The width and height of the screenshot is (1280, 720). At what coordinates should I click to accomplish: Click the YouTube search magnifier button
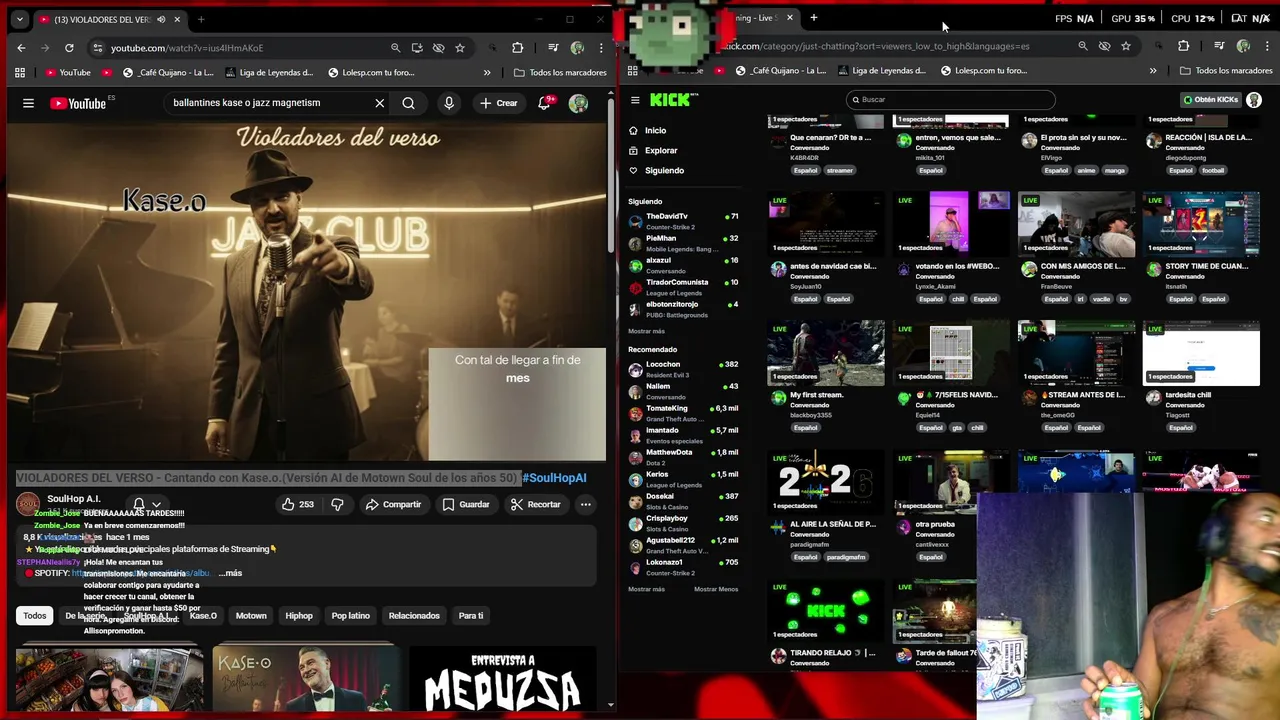pyautogui.click(x=408, y=103)
